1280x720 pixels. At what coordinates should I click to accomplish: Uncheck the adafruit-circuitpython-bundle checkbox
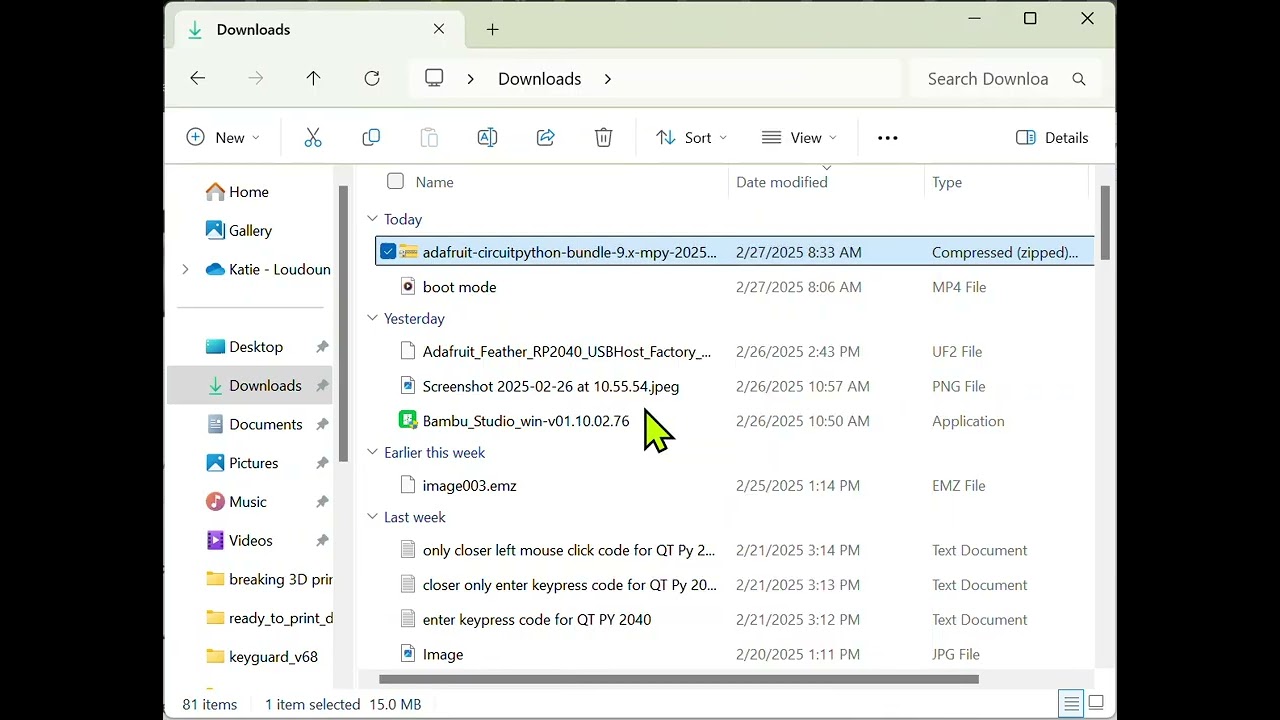click(x=388, y=252)
